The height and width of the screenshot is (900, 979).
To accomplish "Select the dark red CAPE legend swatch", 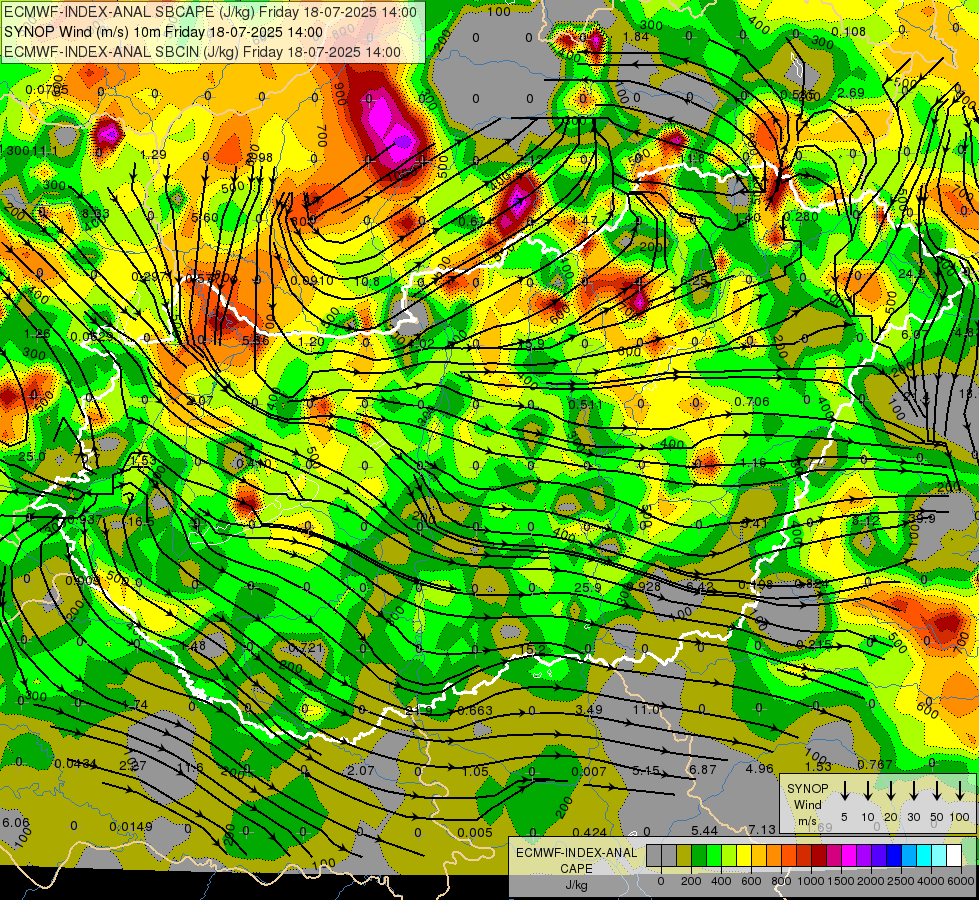I will click(819, 855).
